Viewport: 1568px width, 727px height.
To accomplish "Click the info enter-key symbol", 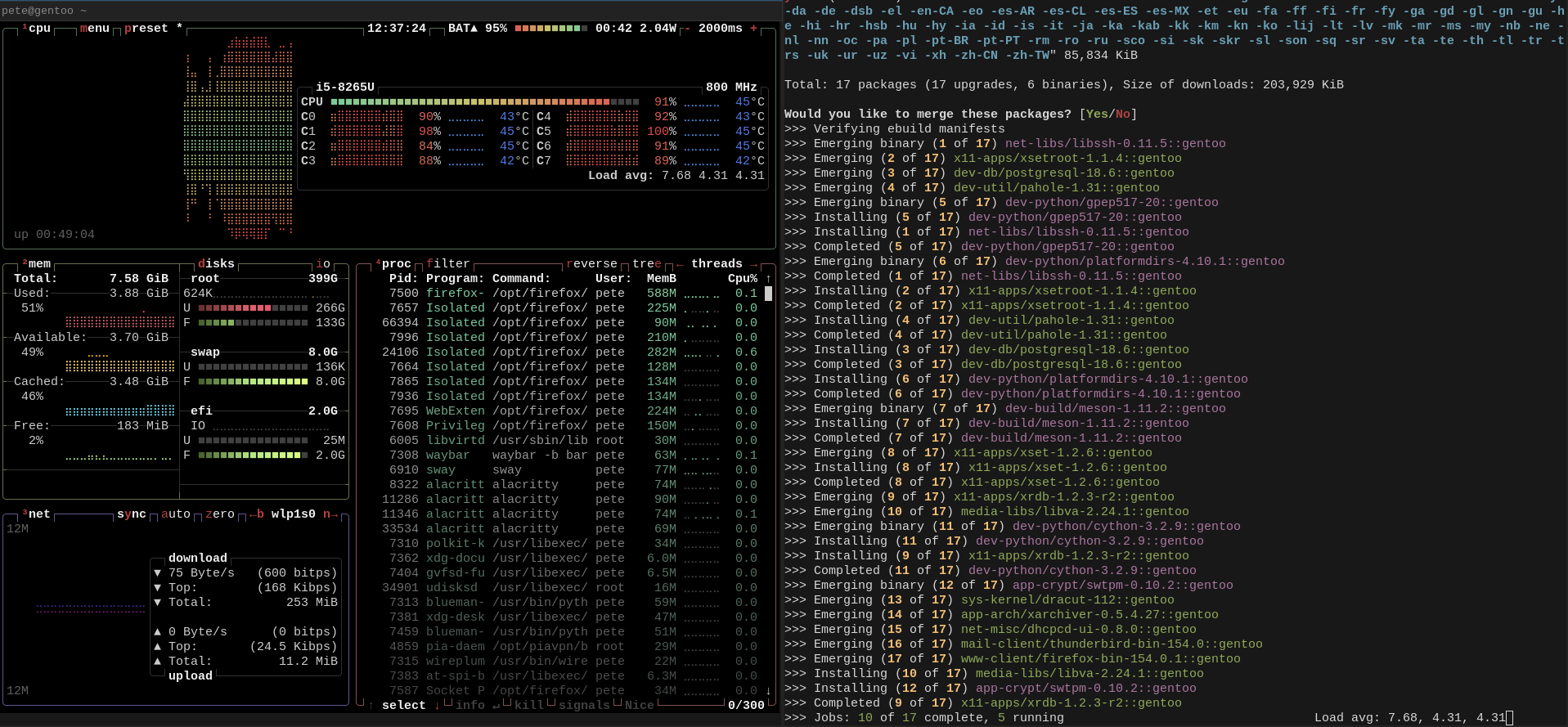I will (496, 706).
